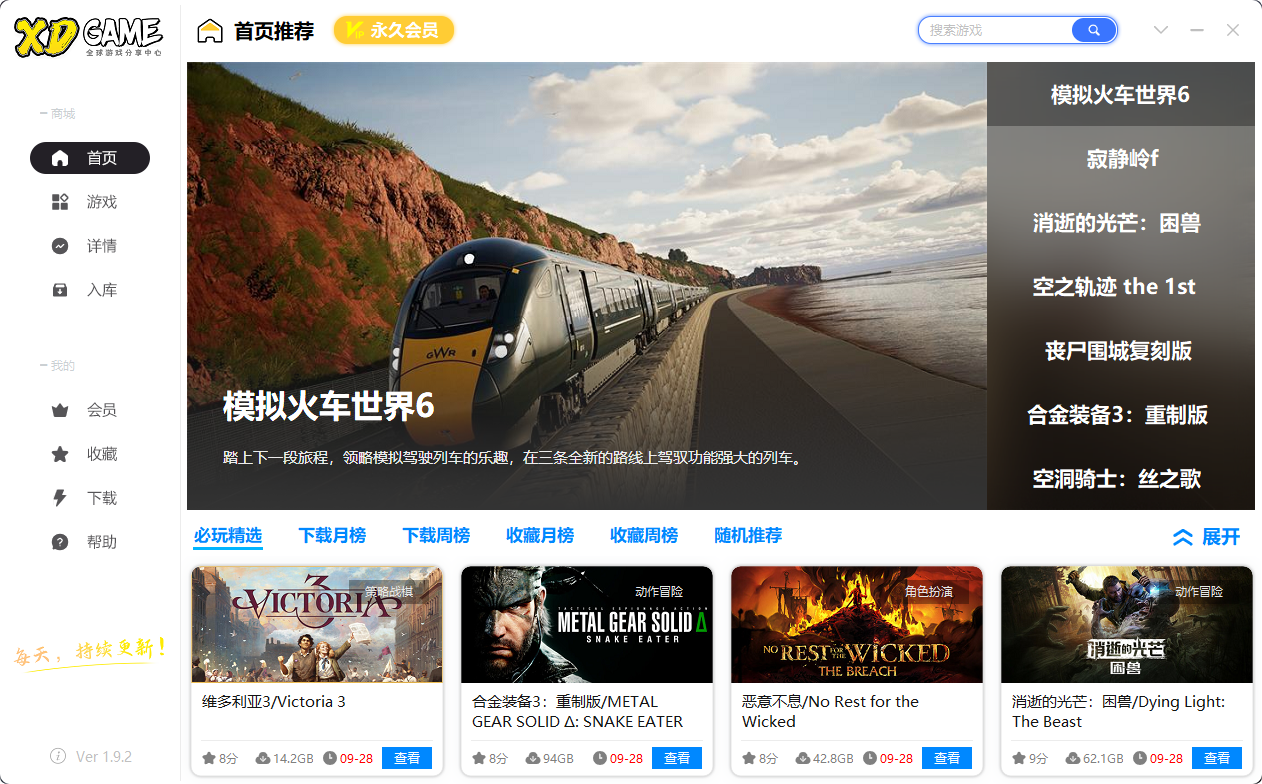Open the Metal Gear Solid cover thumbnail
The width and height of the screenshot is (1262, 784).
coord(587,625)
